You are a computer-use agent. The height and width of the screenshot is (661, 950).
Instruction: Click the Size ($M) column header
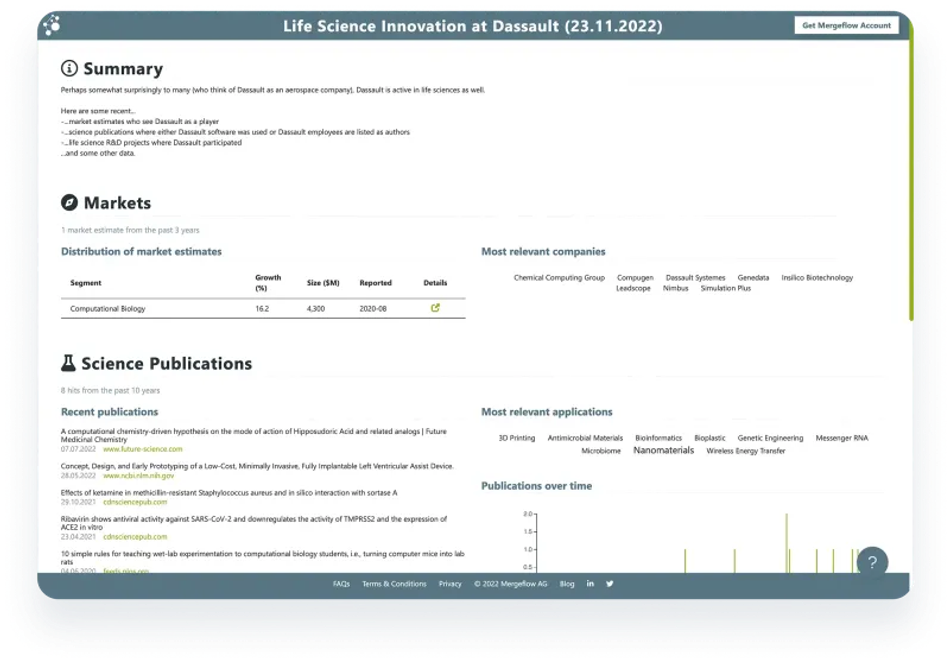coord(323,283)
